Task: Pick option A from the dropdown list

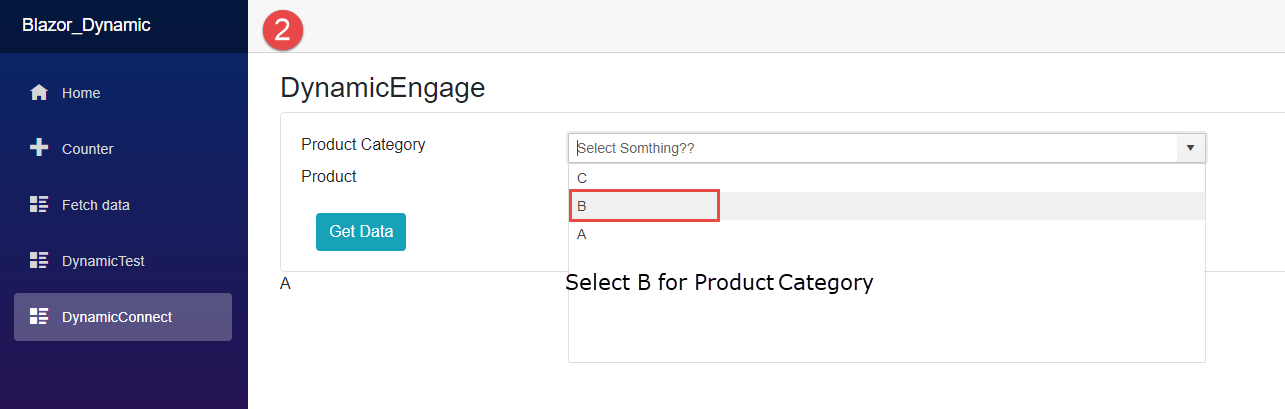Action: [x=582, y=234]
